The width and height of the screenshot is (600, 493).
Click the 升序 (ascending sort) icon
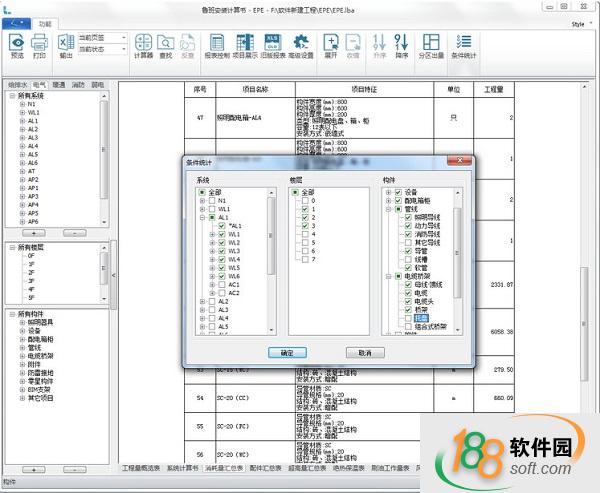pos(379,43)
